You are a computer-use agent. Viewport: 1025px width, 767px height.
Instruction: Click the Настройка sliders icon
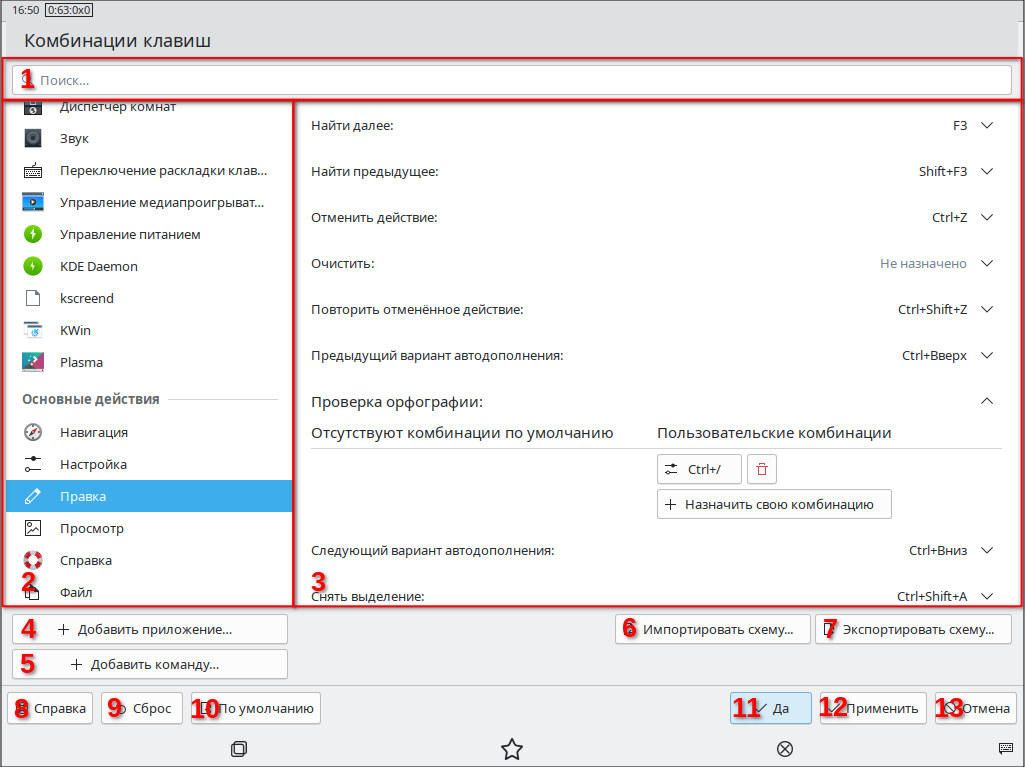tap(33, 464)
